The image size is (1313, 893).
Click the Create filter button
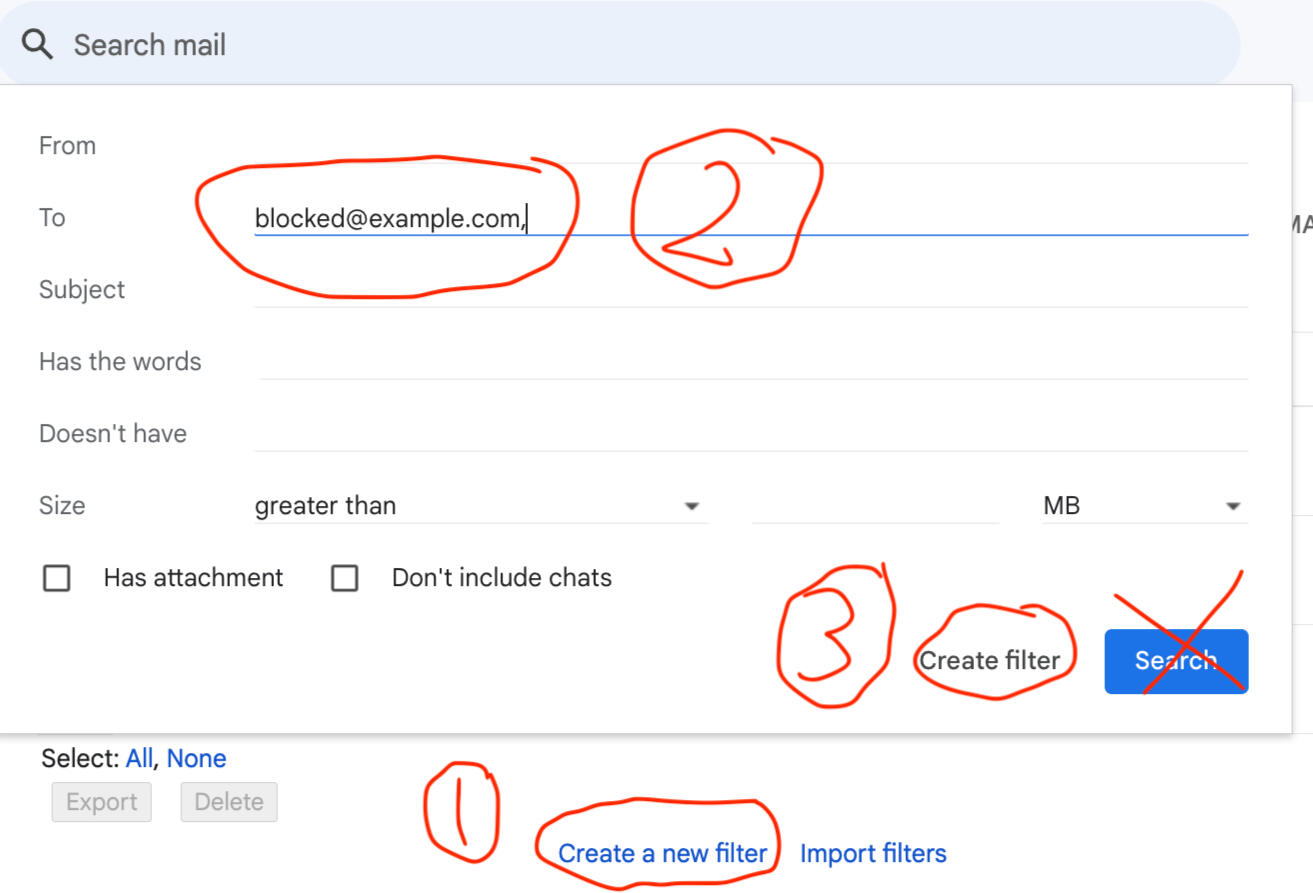click(x=989, y=661)
